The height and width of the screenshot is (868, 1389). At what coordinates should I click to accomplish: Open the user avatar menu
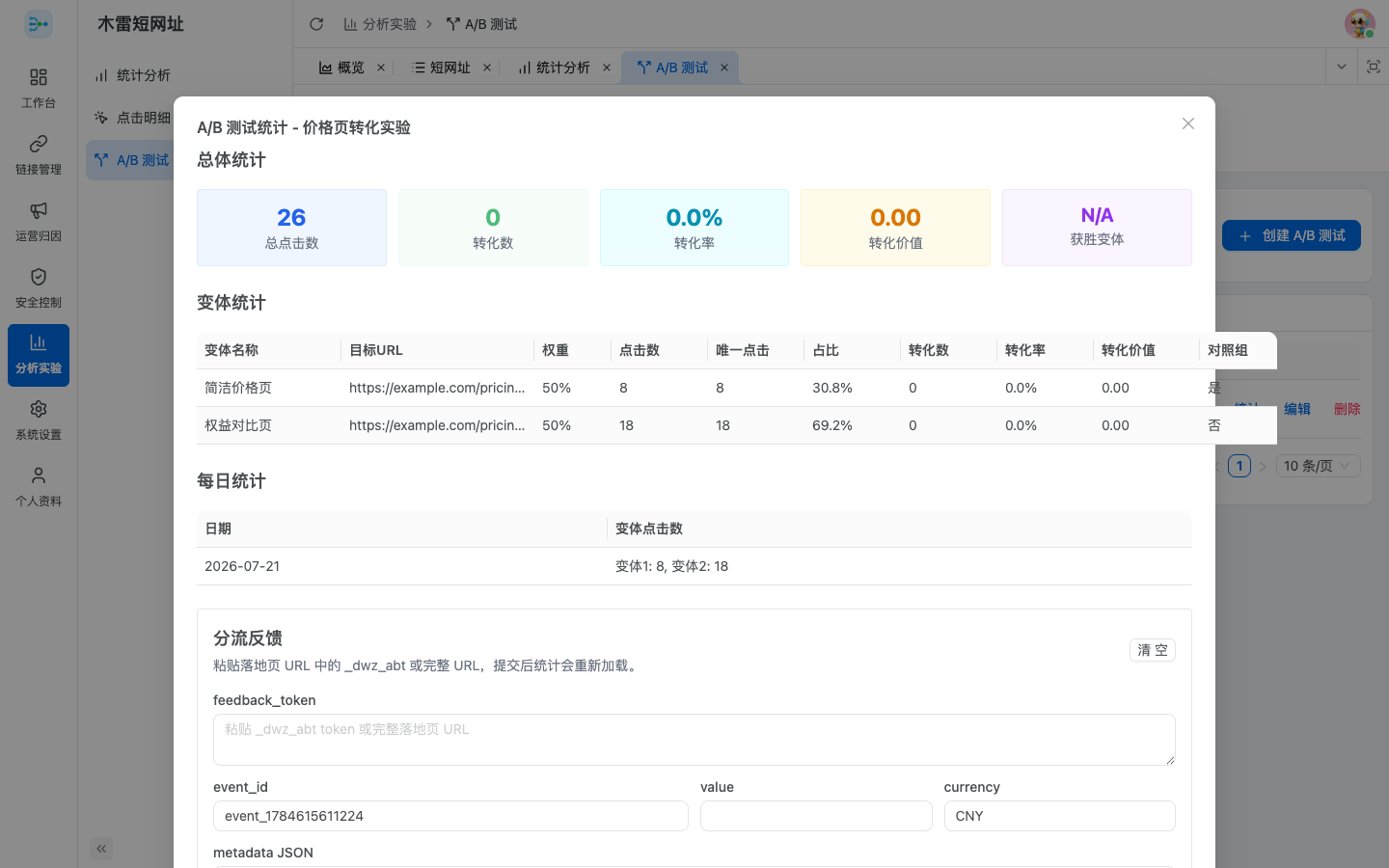click(1360, 24)
